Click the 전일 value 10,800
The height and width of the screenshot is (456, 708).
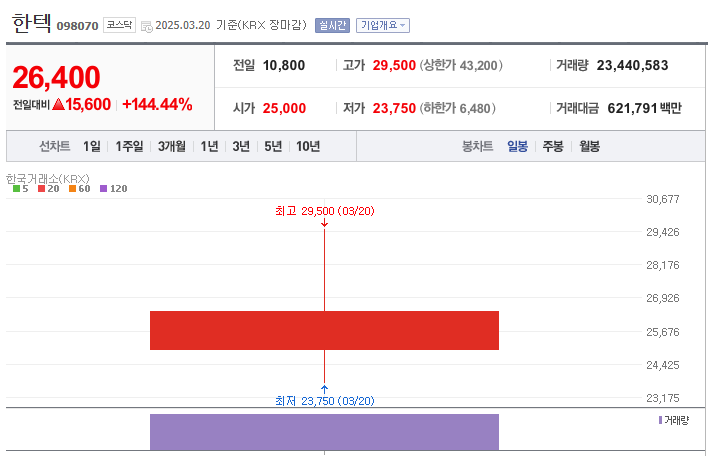click(x=284, y=65)
